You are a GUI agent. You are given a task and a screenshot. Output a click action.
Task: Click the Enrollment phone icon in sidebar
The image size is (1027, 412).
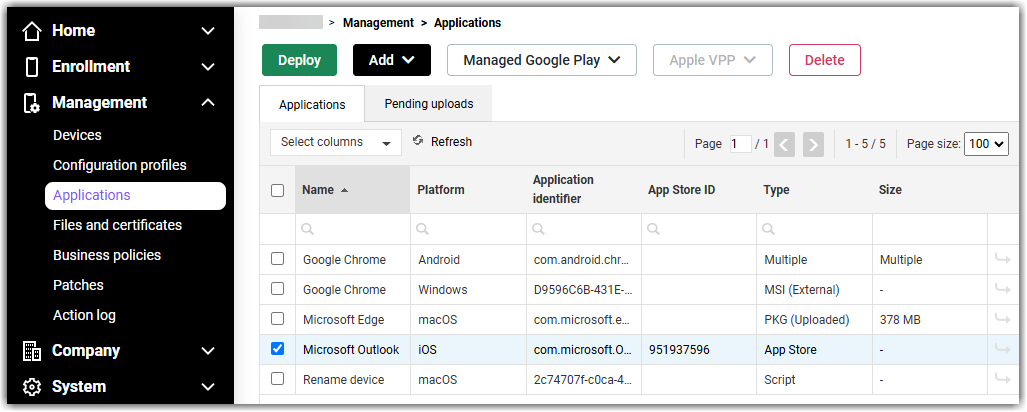pyautogui.click(x=32, y=67)
